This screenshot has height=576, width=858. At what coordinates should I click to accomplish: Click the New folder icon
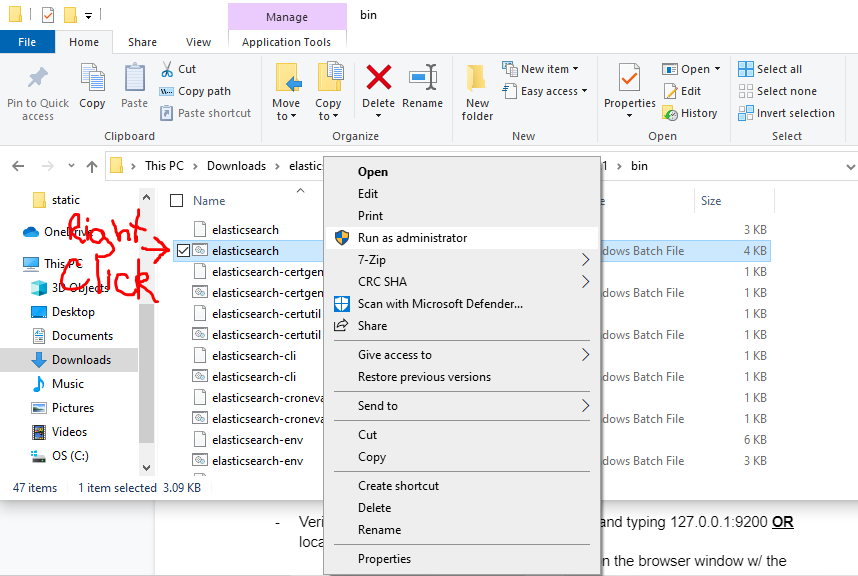(x=477, y=78)
